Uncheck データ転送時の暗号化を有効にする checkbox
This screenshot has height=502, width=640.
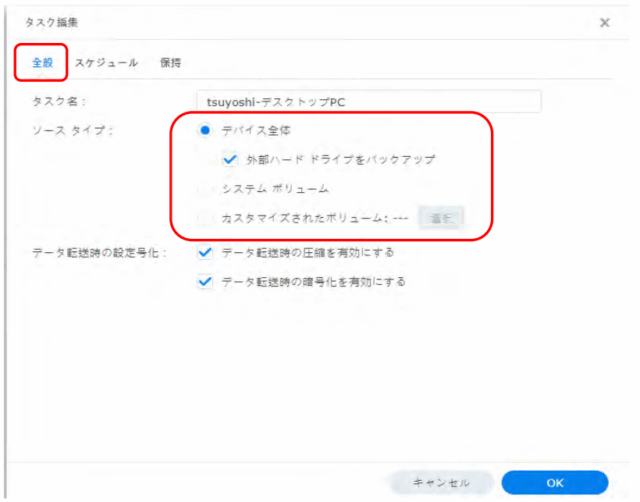pos(205,282)
